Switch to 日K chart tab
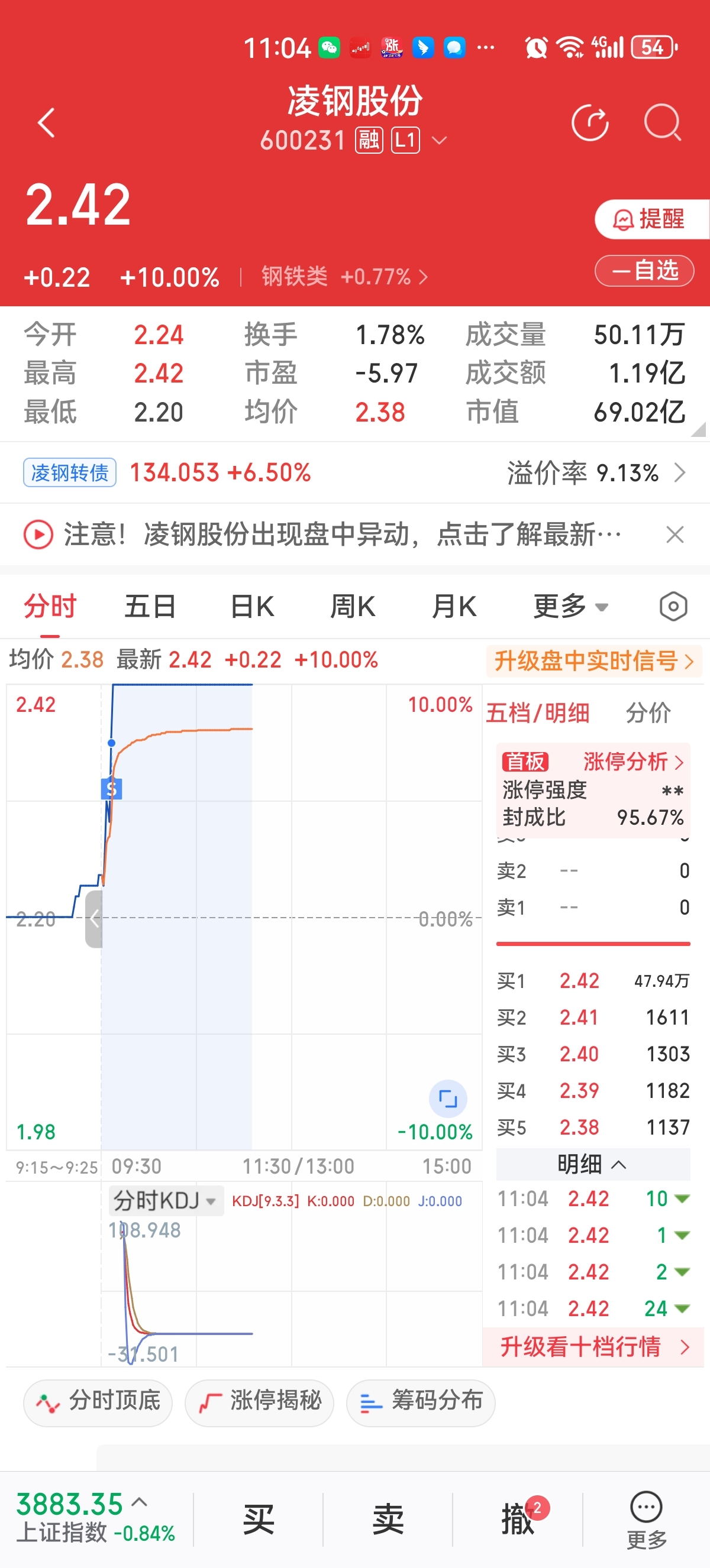This screenshot has width=710, height=1568. point(252,606)
